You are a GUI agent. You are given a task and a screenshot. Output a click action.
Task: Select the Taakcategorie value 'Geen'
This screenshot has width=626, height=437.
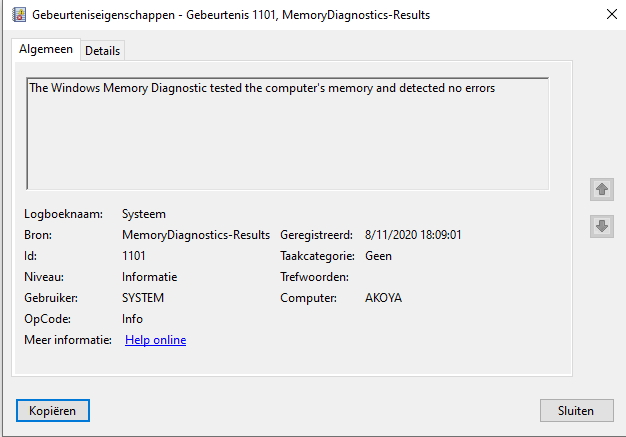(x=378, y=256)
